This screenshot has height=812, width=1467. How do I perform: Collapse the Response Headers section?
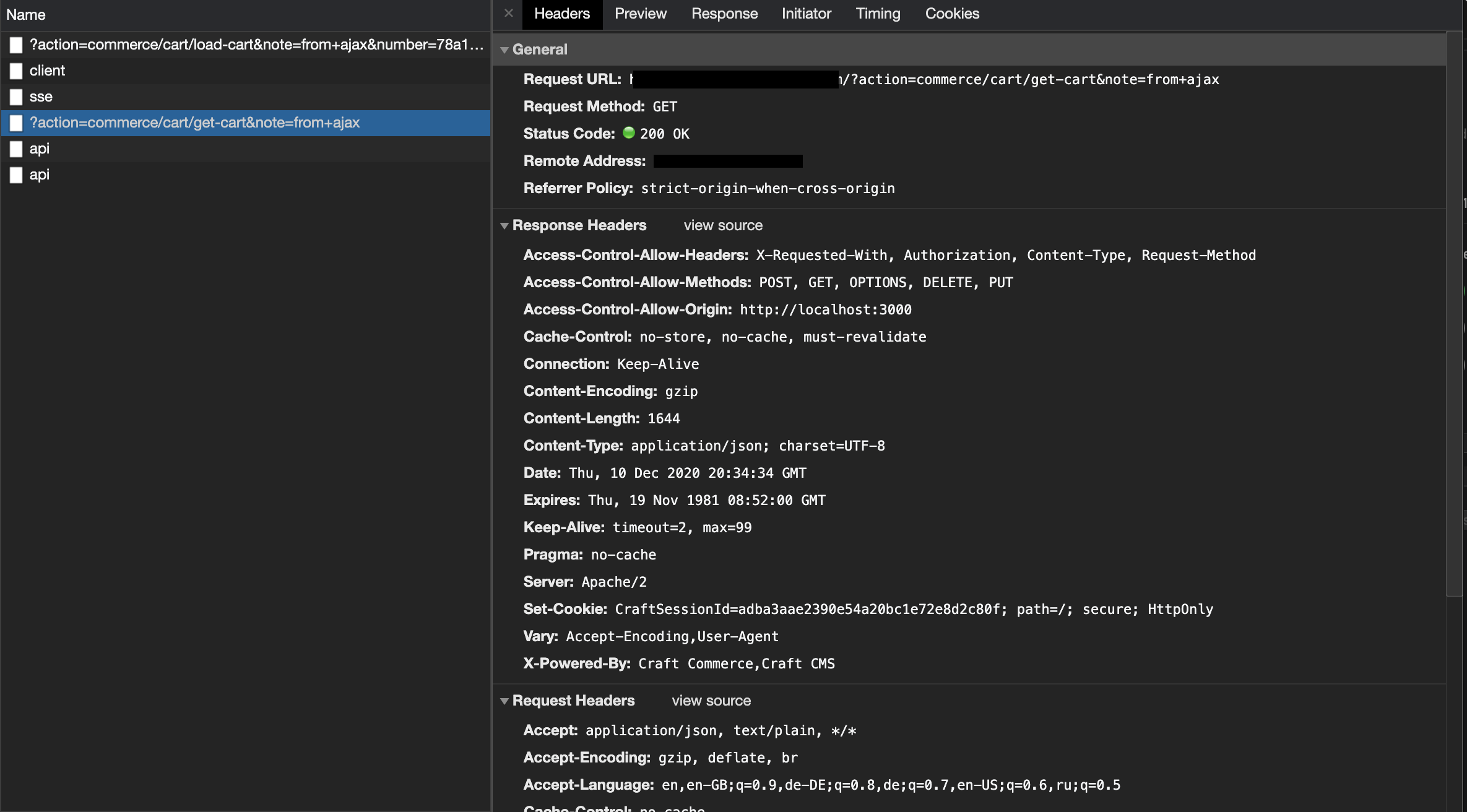[504, 225]
